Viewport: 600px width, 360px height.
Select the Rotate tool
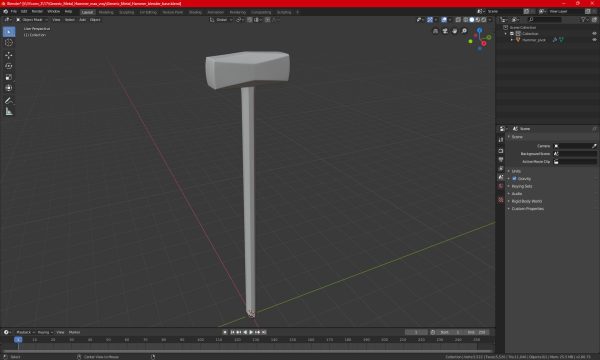tap(9, 66)
